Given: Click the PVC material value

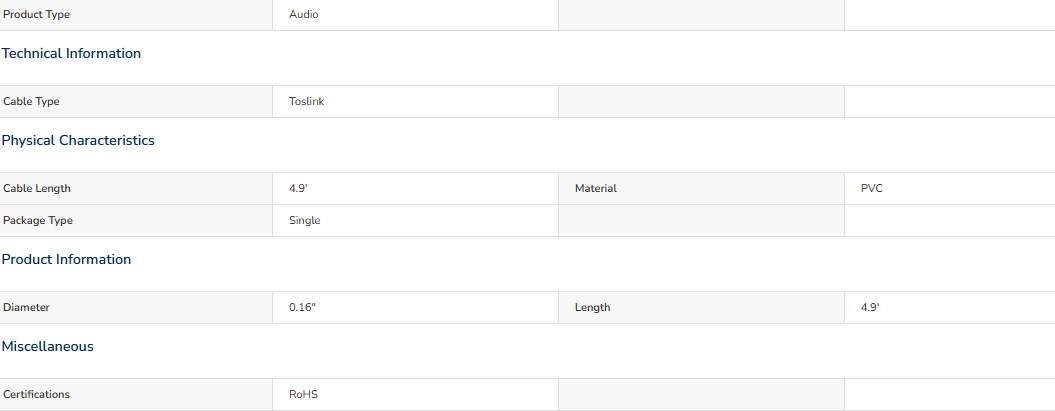Looking at the screenshot, I should point(871,188).
